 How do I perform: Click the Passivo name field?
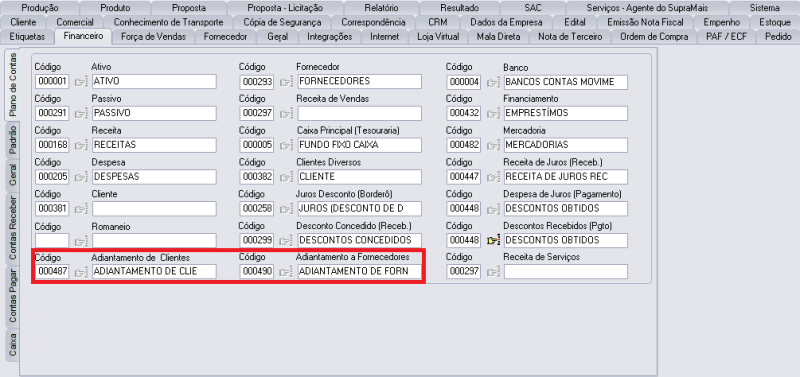click(154, 113)
